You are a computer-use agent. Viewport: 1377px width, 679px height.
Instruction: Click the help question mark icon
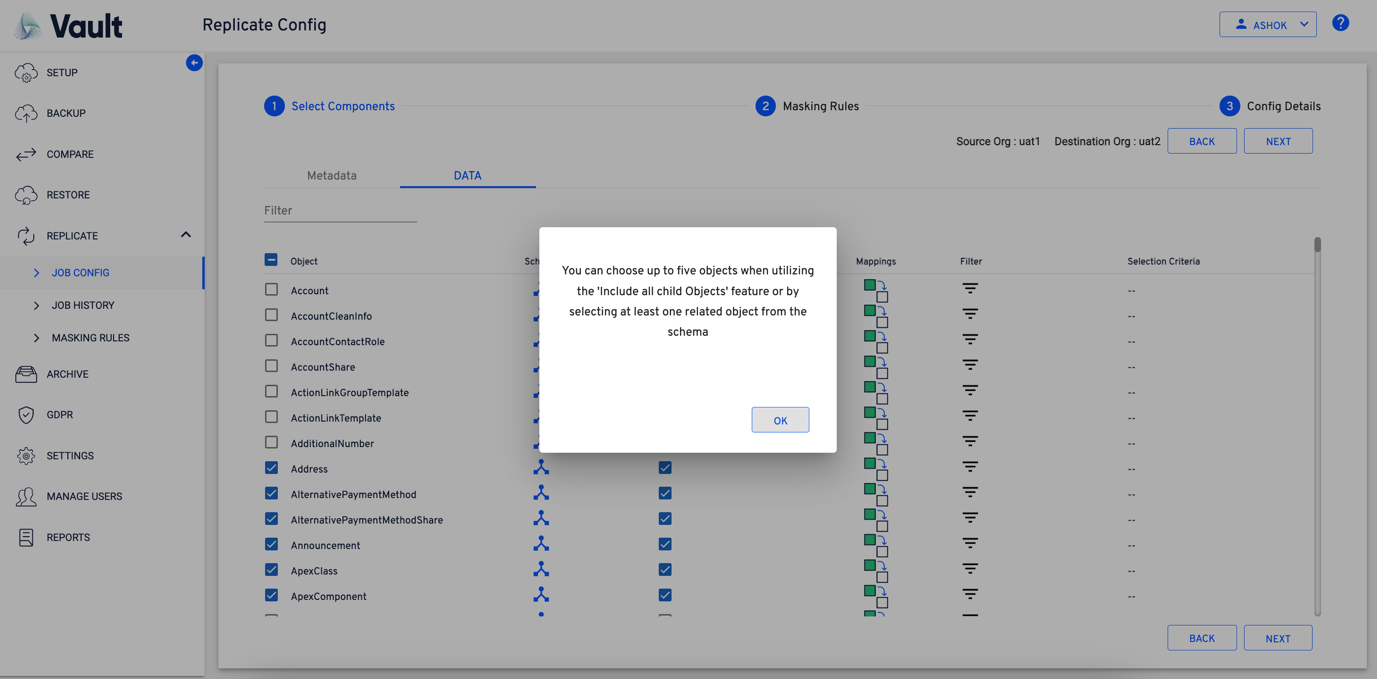pyautogui.click(x=1340, y=23)
